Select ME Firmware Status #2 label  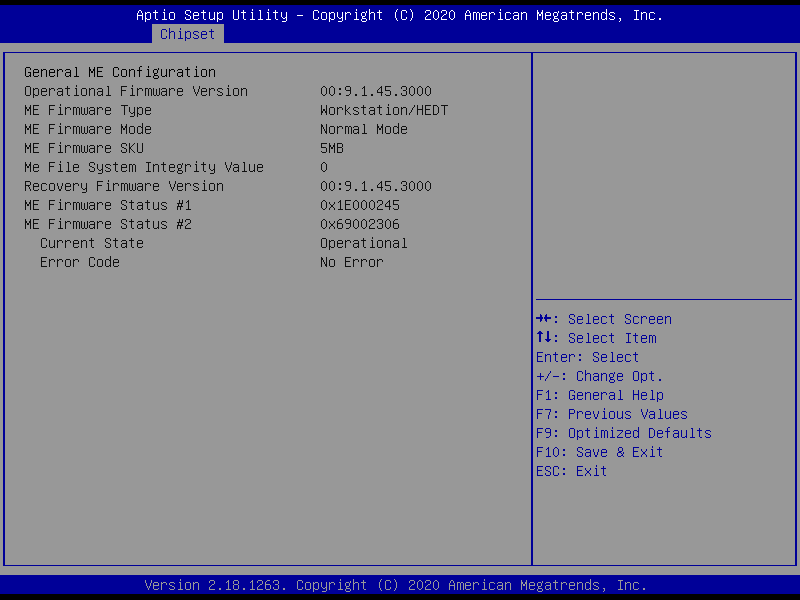click(108, 224)
